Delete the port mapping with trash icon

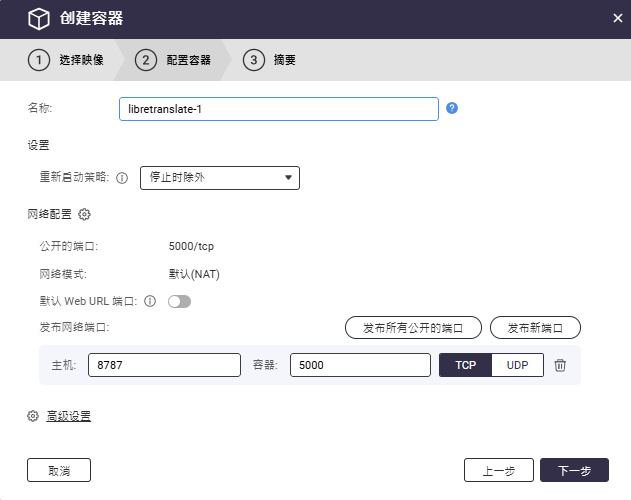tap(560, 366)
